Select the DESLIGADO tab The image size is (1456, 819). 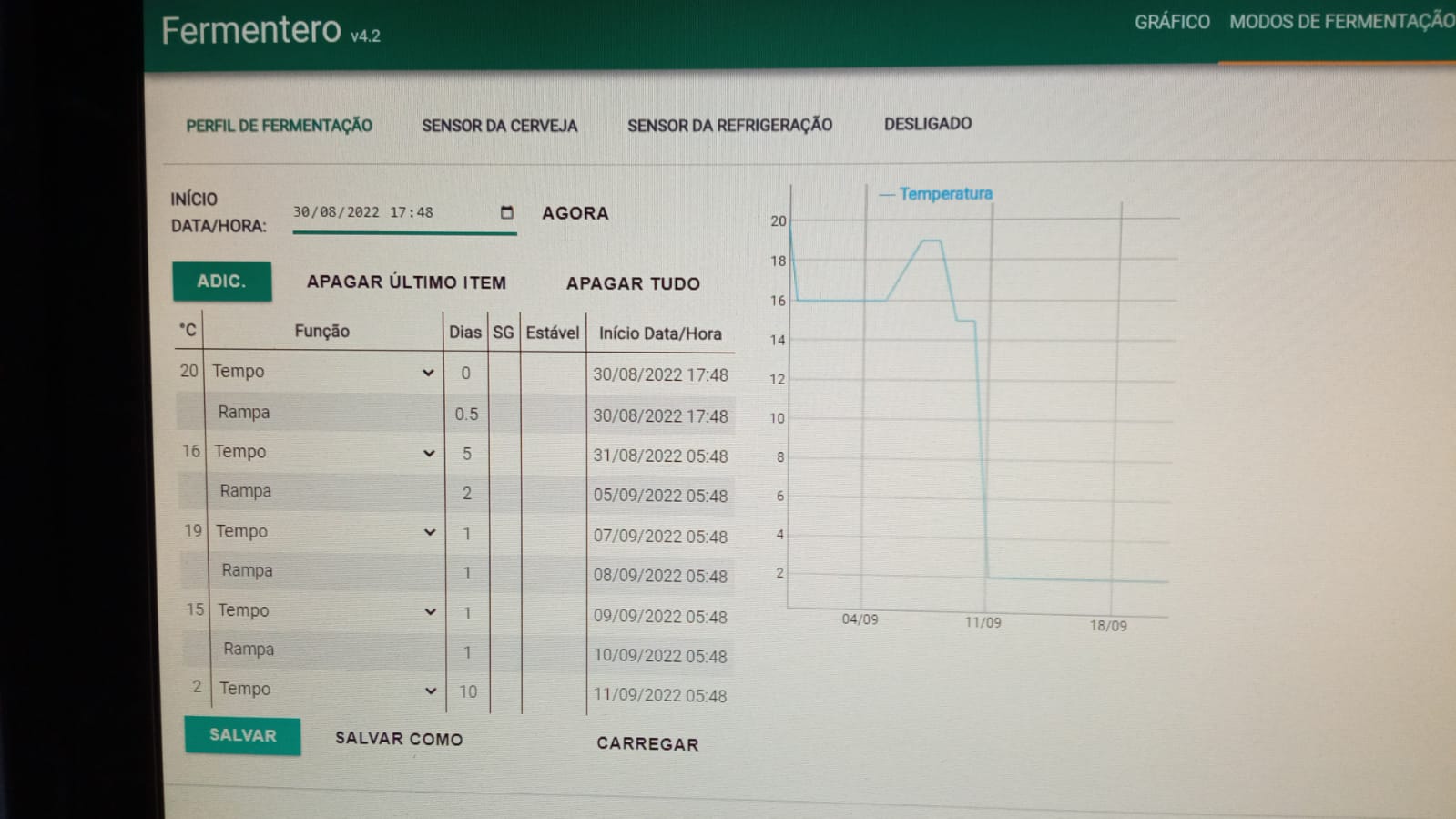(928, 123)
